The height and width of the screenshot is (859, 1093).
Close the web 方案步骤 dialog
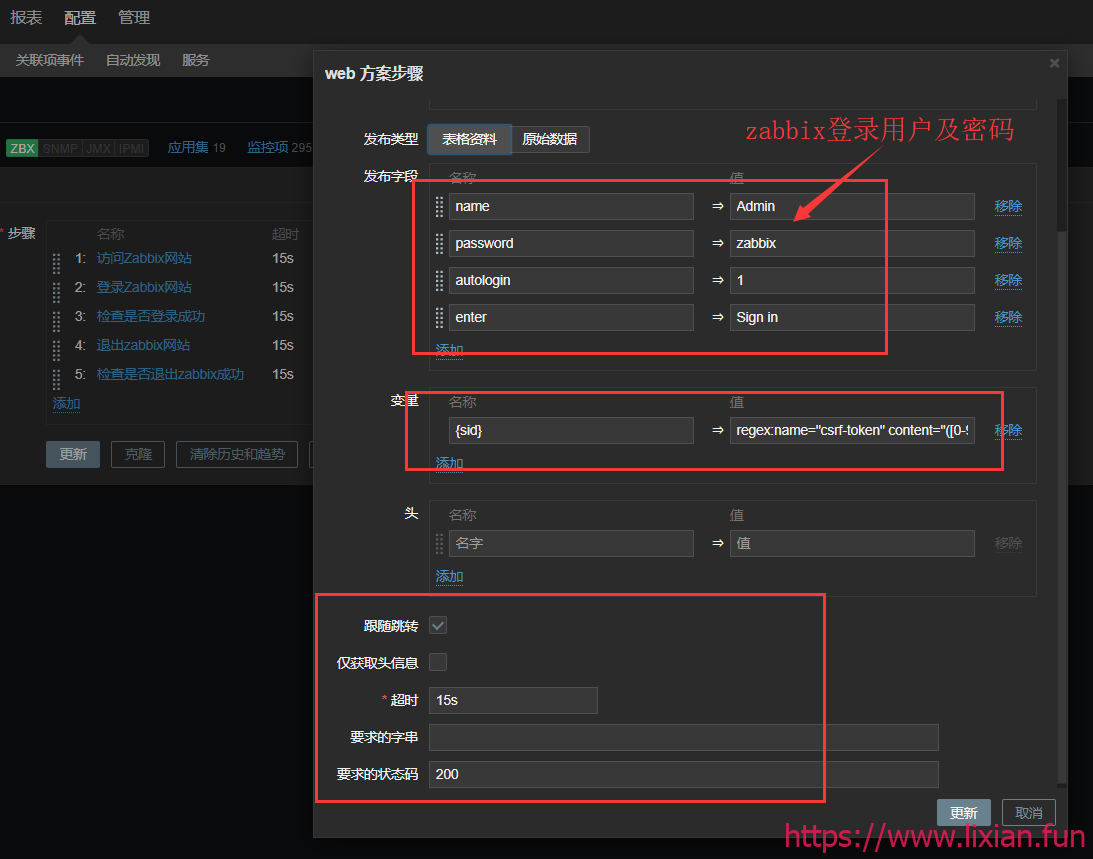tap(1054, 63)
